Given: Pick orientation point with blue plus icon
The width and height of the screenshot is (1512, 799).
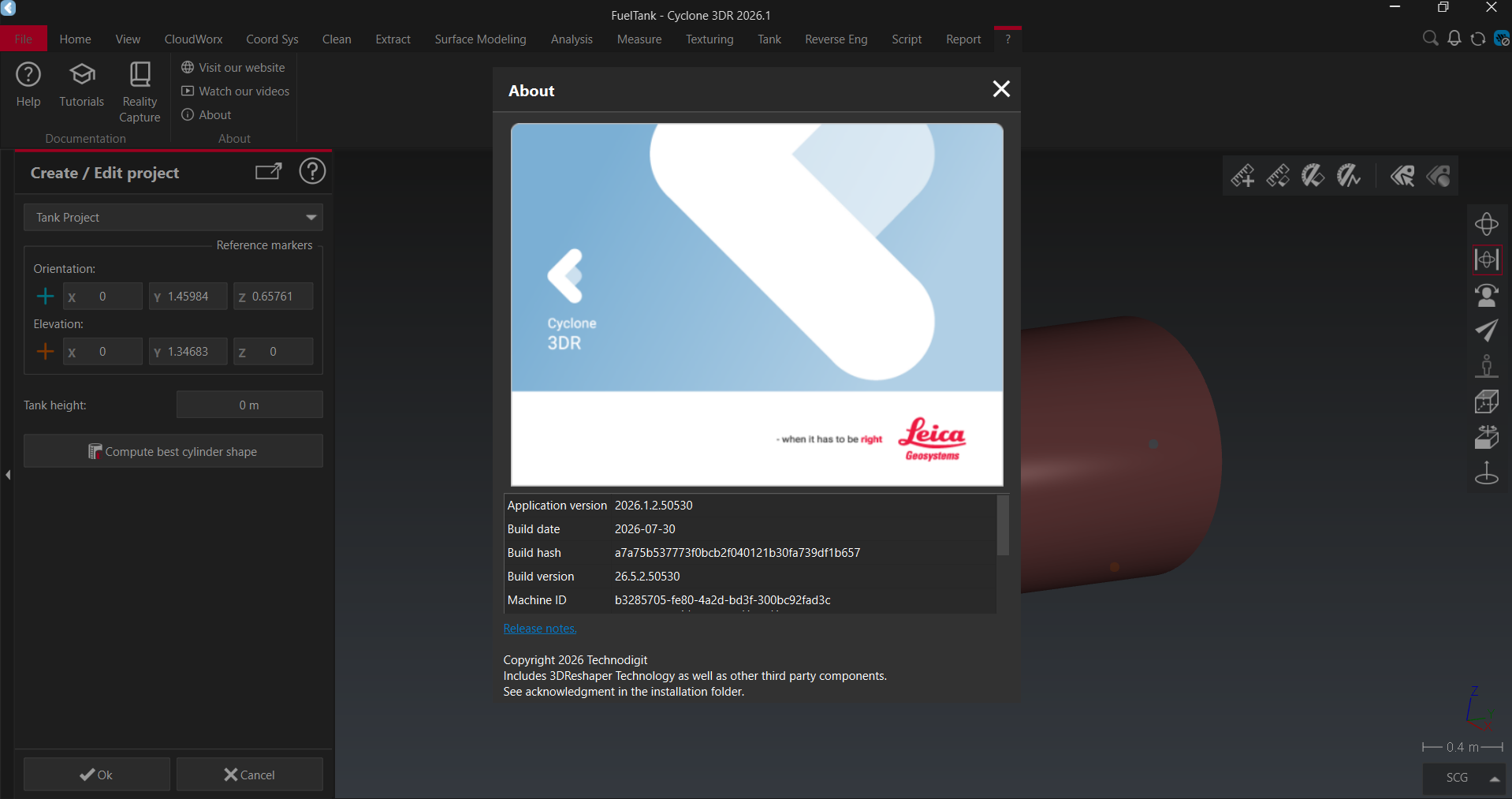Looking at the screenshot, I should coord(45,297).
